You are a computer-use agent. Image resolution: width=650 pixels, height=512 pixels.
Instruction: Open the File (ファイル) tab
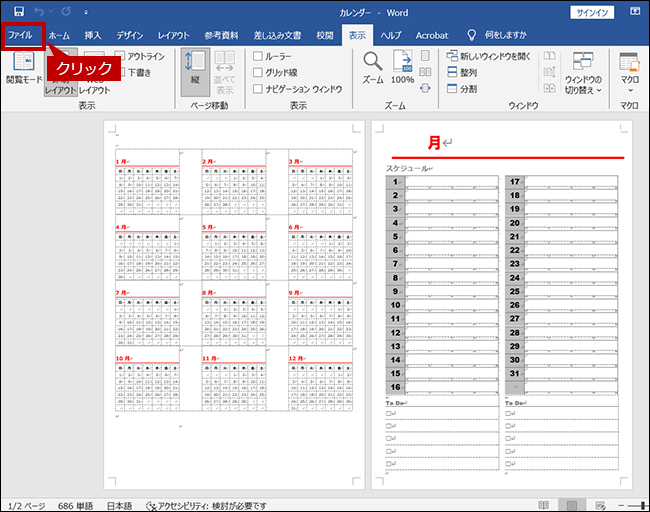21,35
